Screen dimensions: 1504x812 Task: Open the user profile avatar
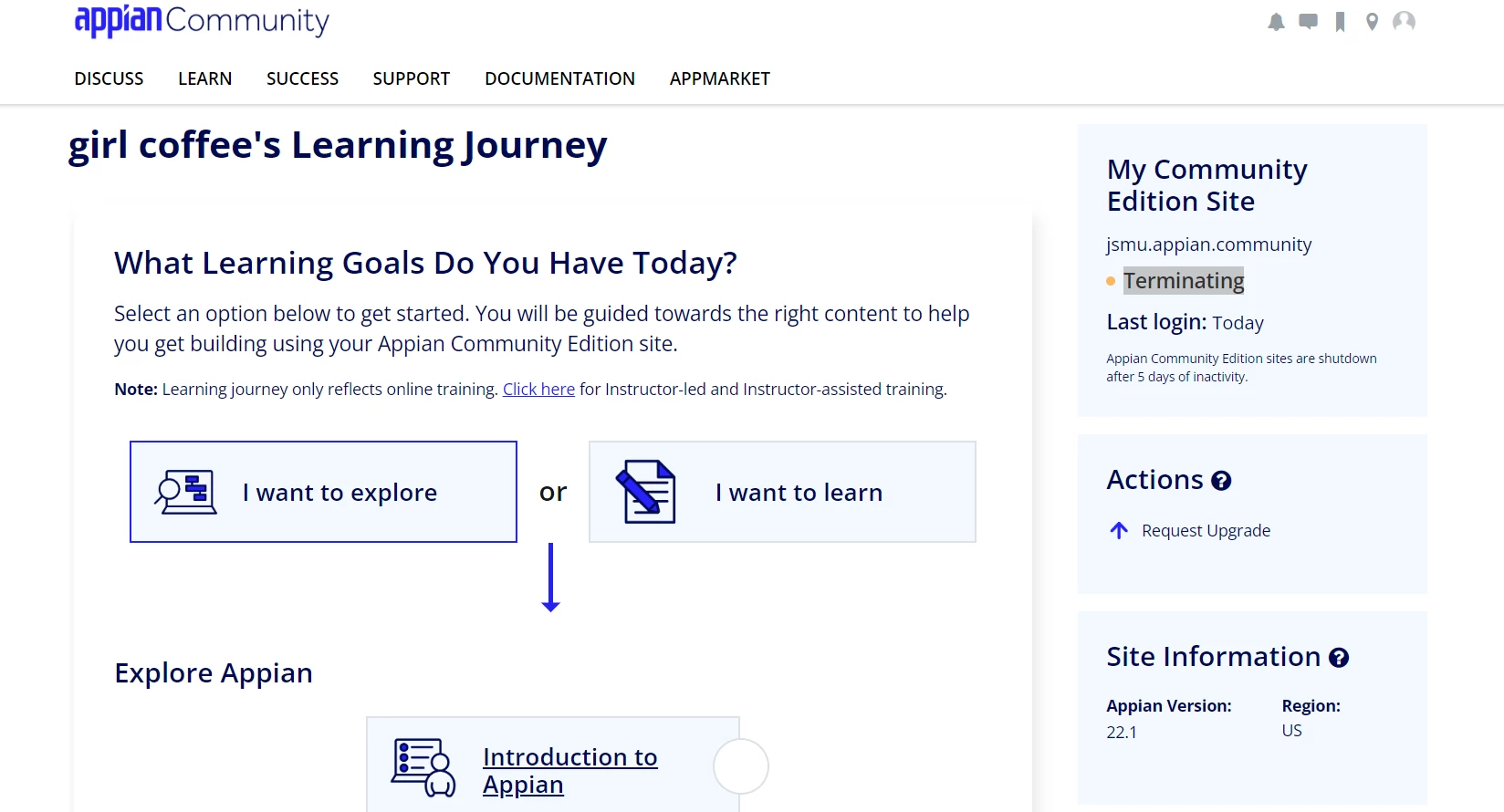(1404, 22)
